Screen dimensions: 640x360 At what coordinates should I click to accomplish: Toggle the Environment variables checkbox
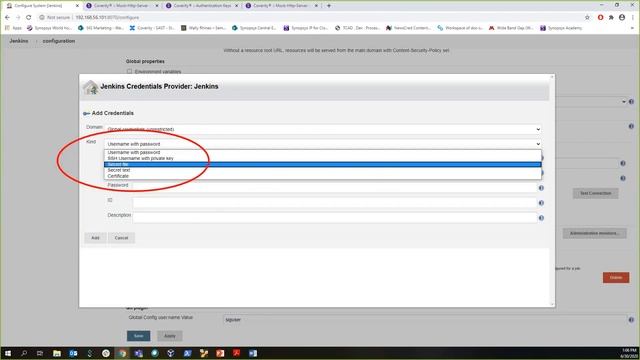point(129,71)
